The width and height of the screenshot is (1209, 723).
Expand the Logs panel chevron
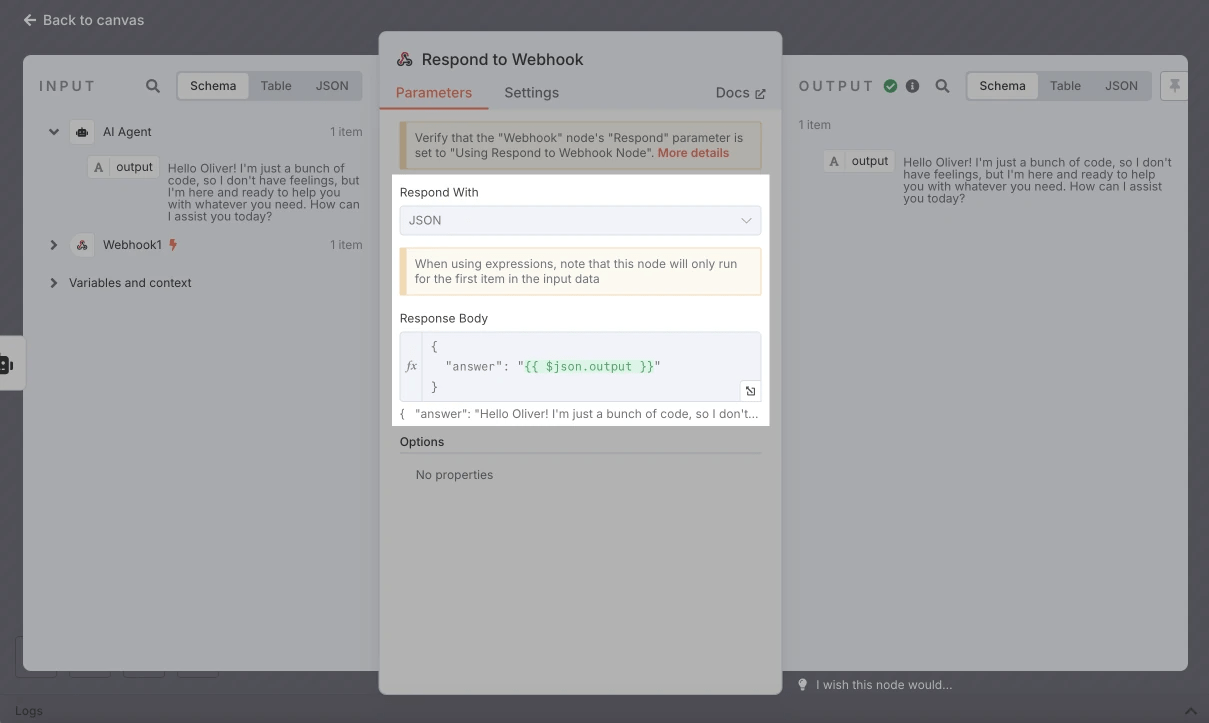[x=1190, y=711]
